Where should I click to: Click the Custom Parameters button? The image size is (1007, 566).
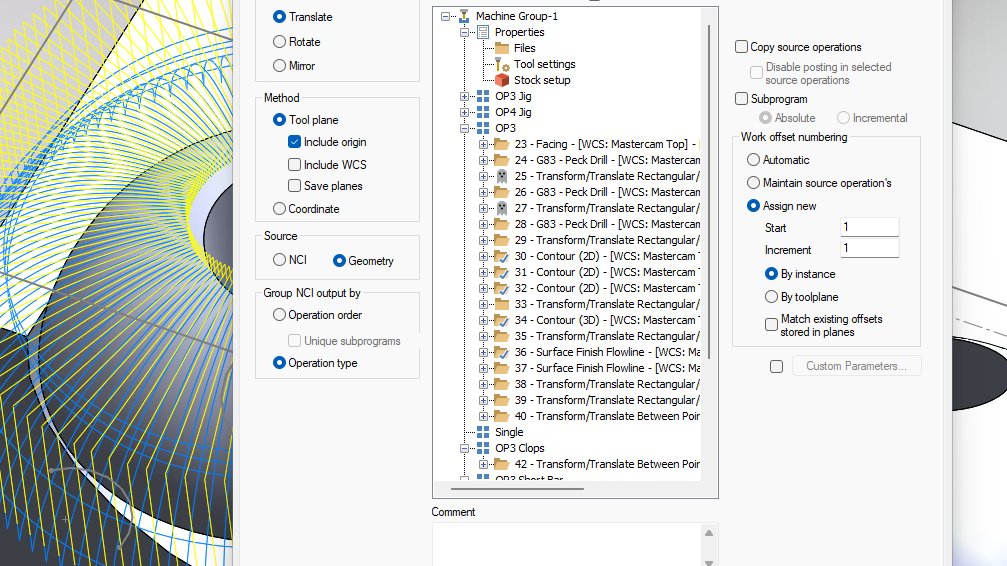pyautogui.click(x=857, y=366)
